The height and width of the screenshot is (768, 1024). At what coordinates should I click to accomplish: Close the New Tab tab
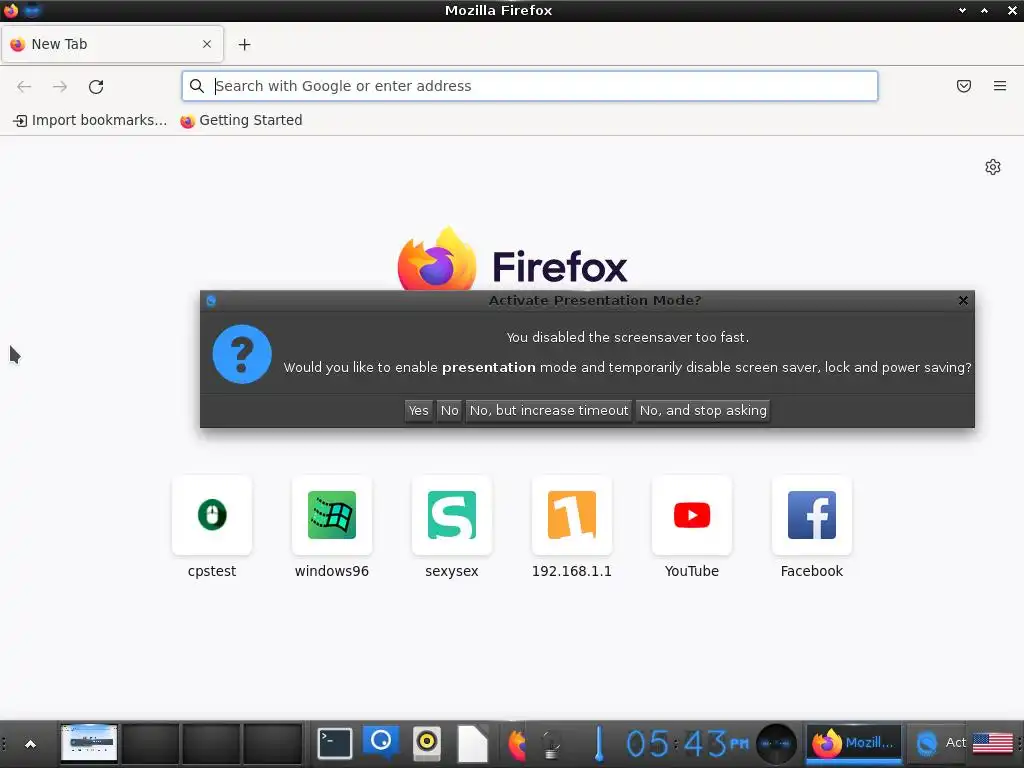tap(207, 44)
